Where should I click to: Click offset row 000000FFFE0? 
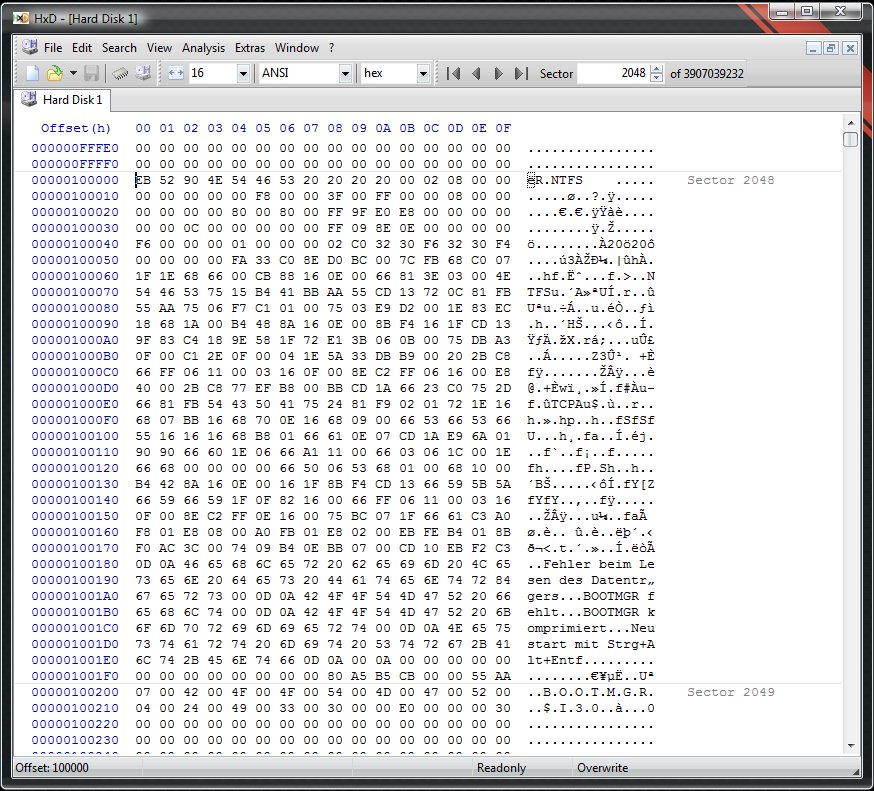(x=75, y=148)
